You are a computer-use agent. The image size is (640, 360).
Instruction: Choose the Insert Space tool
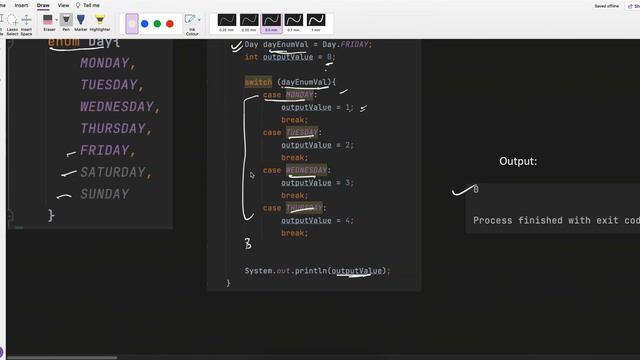(27, 24)
